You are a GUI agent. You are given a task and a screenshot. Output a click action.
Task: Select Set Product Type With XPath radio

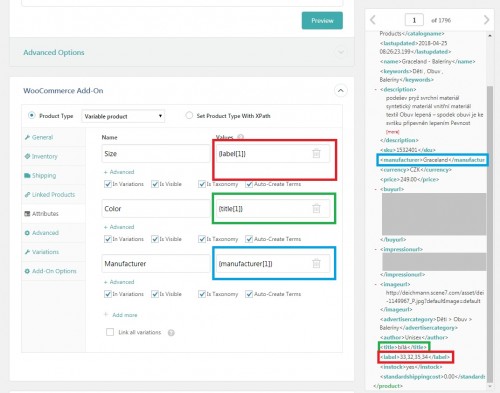189,115
